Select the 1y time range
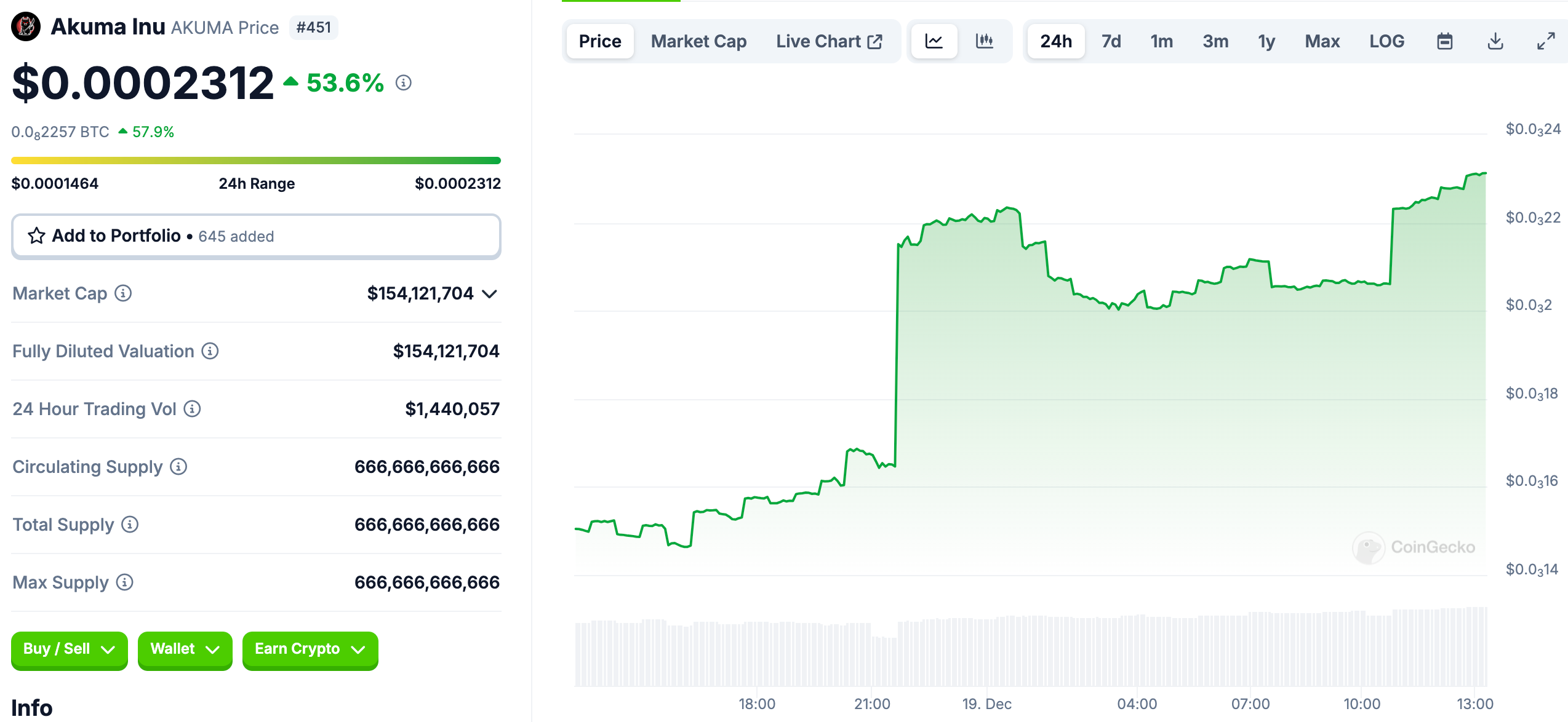Screen dimensions: 1568x722 tap(1266, 41)
